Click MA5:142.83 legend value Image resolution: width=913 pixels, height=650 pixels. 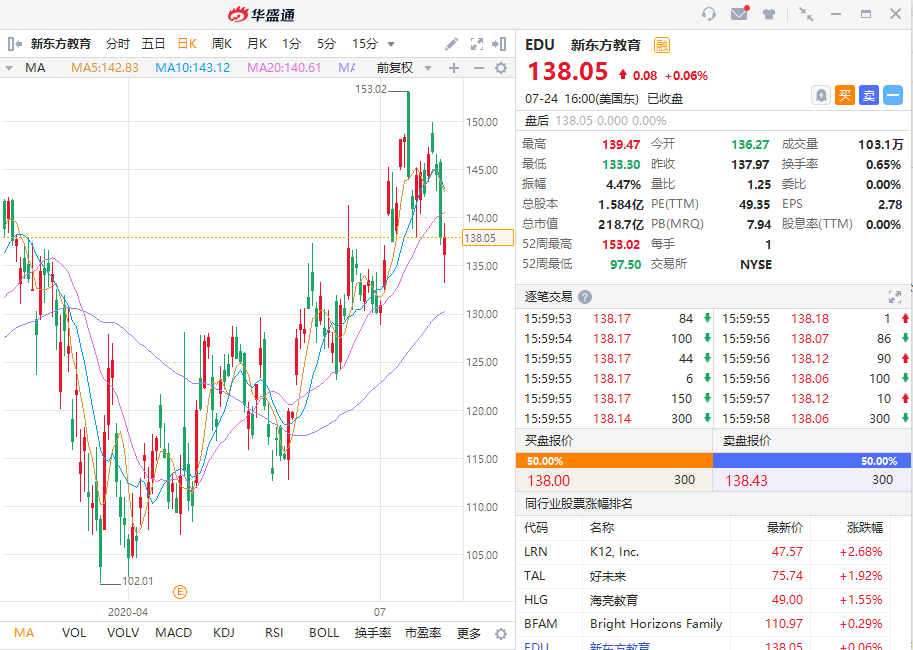105,68
